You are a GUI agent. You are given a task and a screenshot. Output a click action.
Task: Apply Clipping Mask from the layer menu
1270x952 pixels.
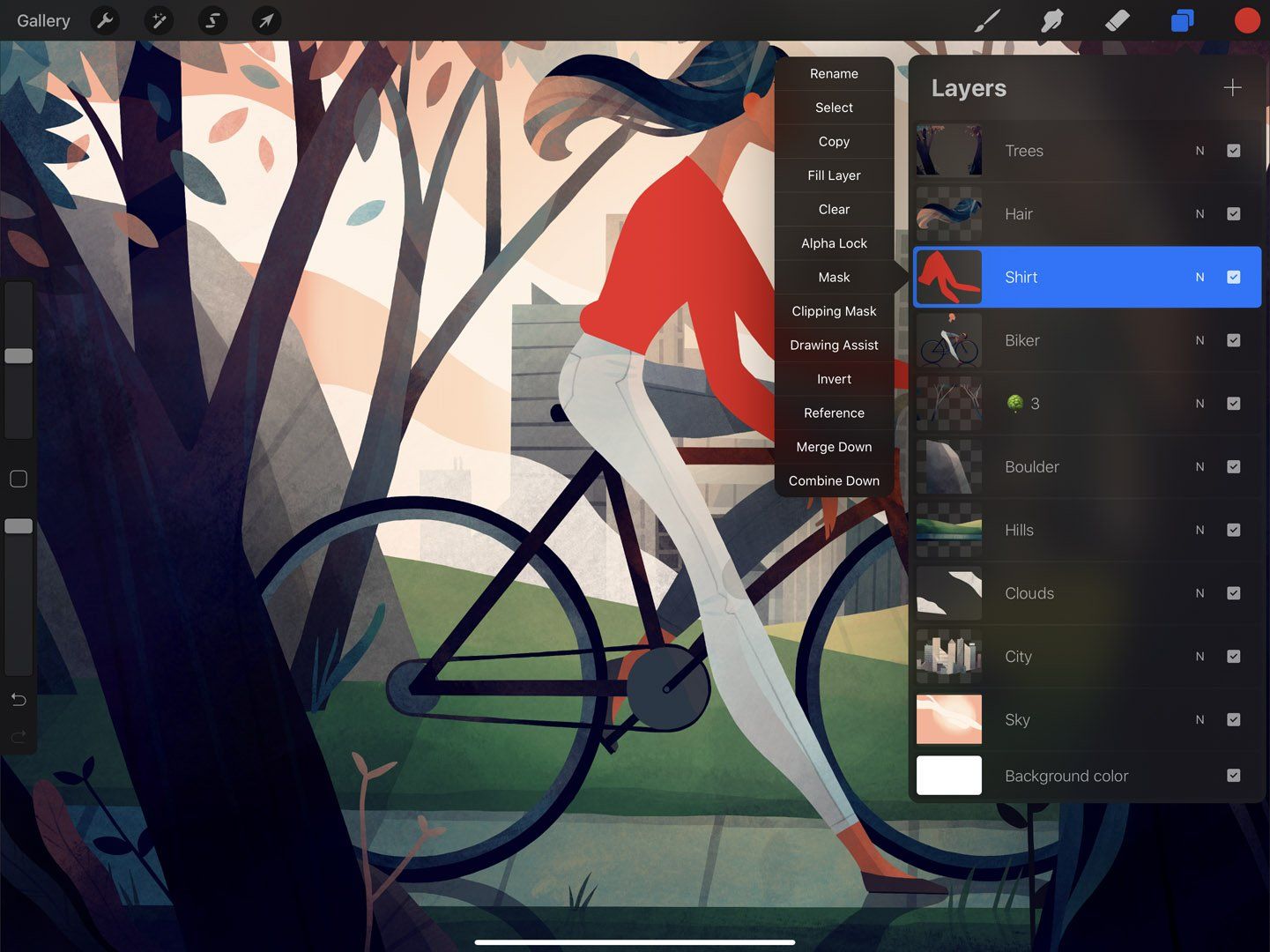(834, 311)
